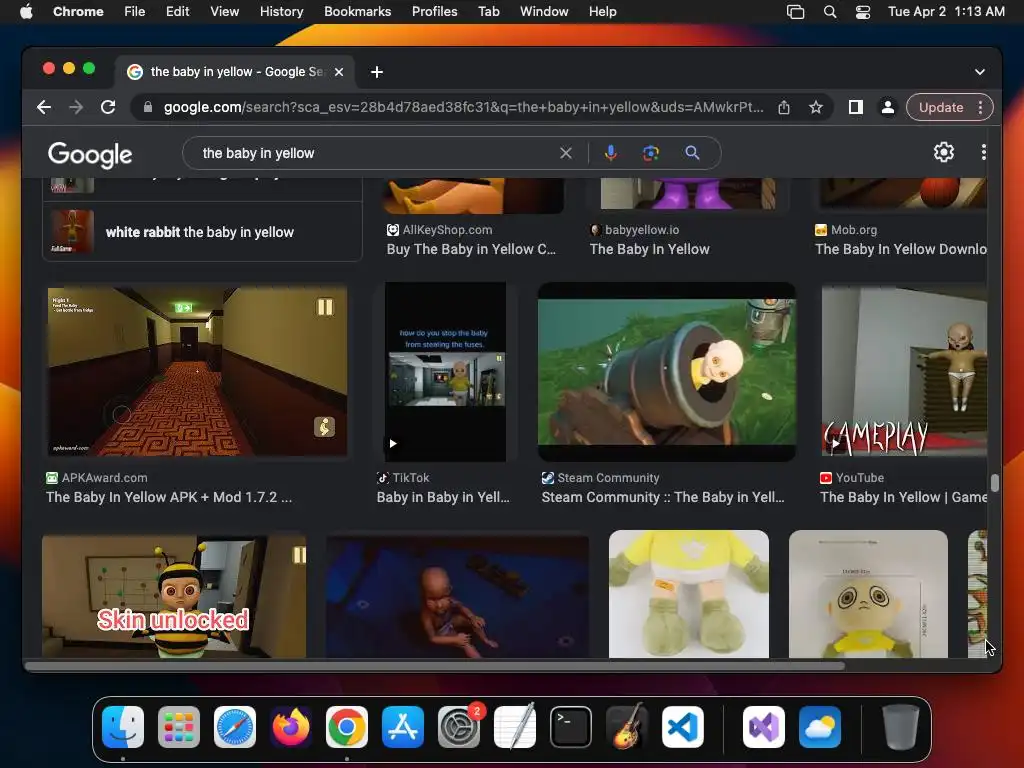
Task: Open Terminal from the Dock
Action: point(571,727)
